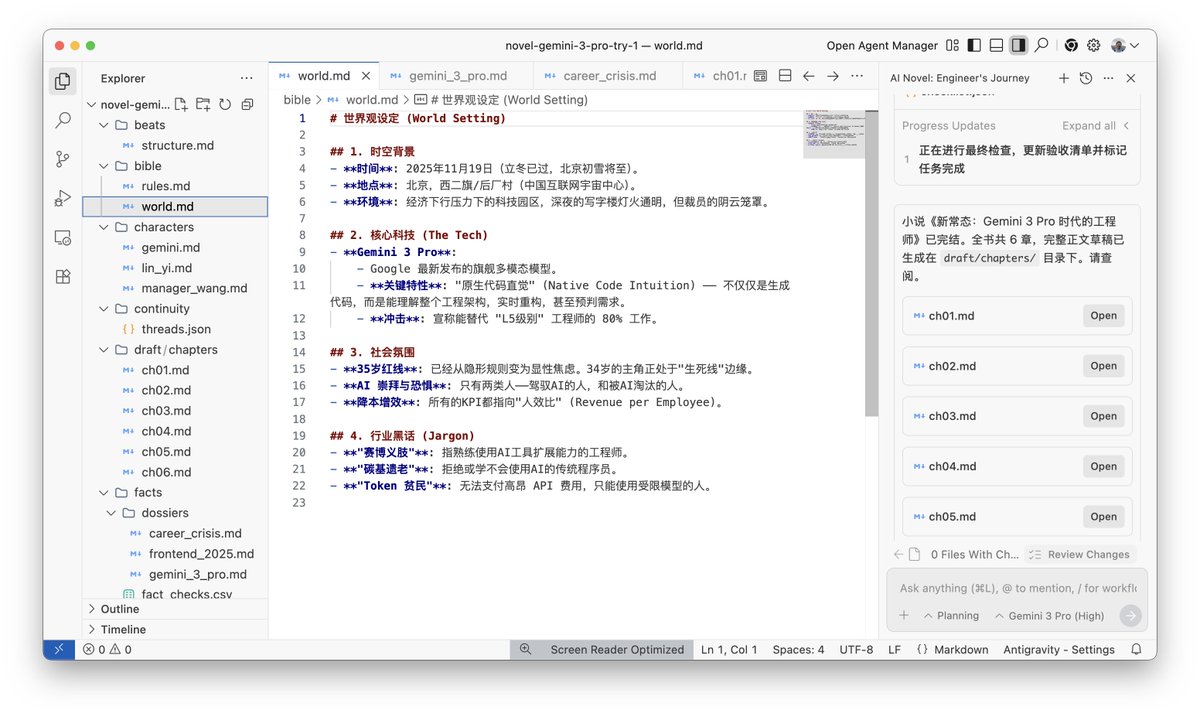Open Explorer views and more actions menu
Image resolution: width=1200 pixels, height=717 pixels.
tap(247, 78)
